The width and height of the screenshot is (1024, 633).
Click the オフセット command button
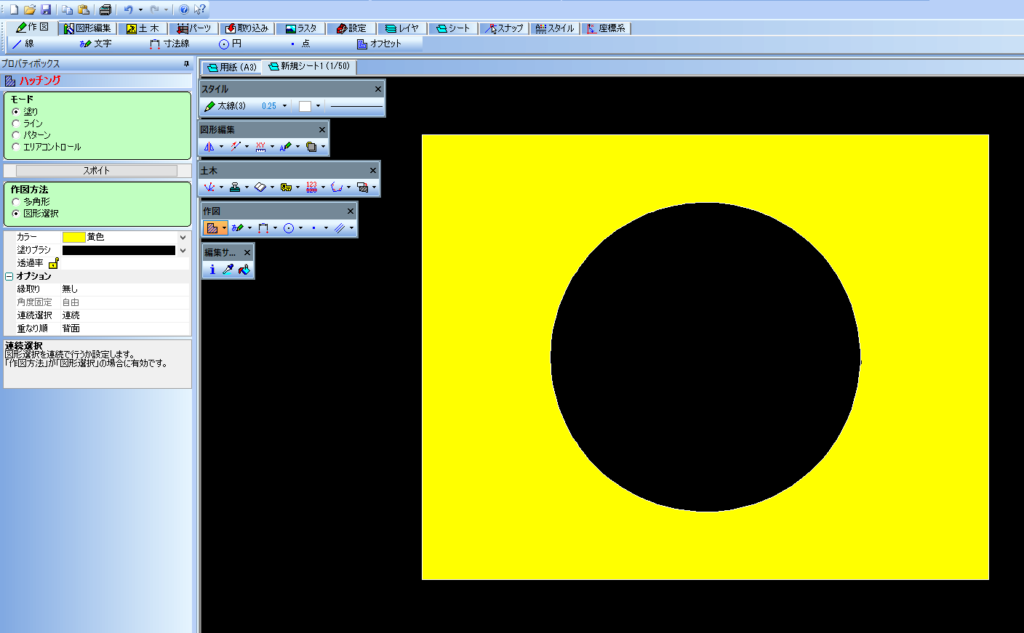(379, 44)
